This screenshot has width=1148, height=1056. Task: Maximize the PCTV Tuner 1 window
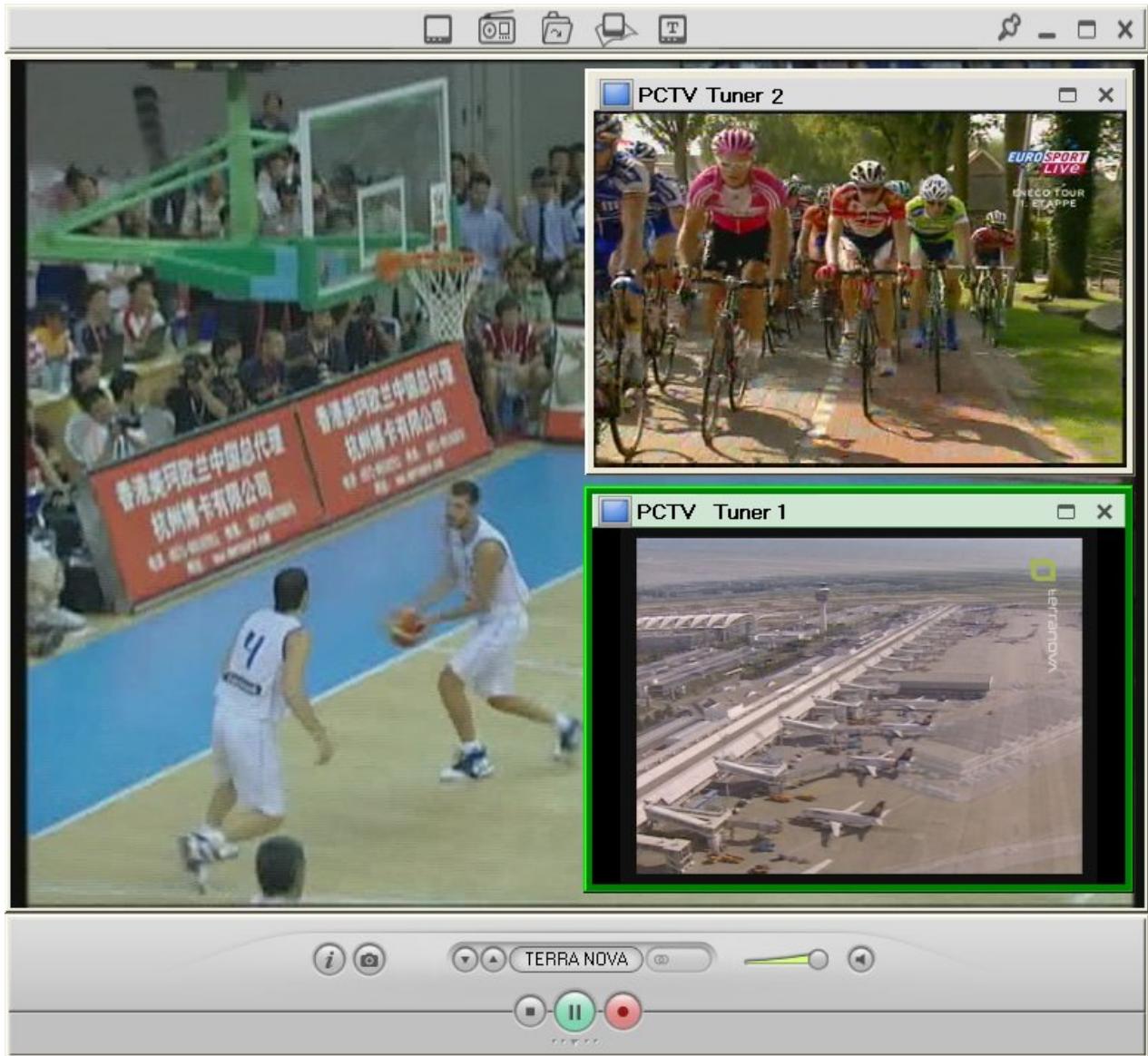[x=1066, y=512]
